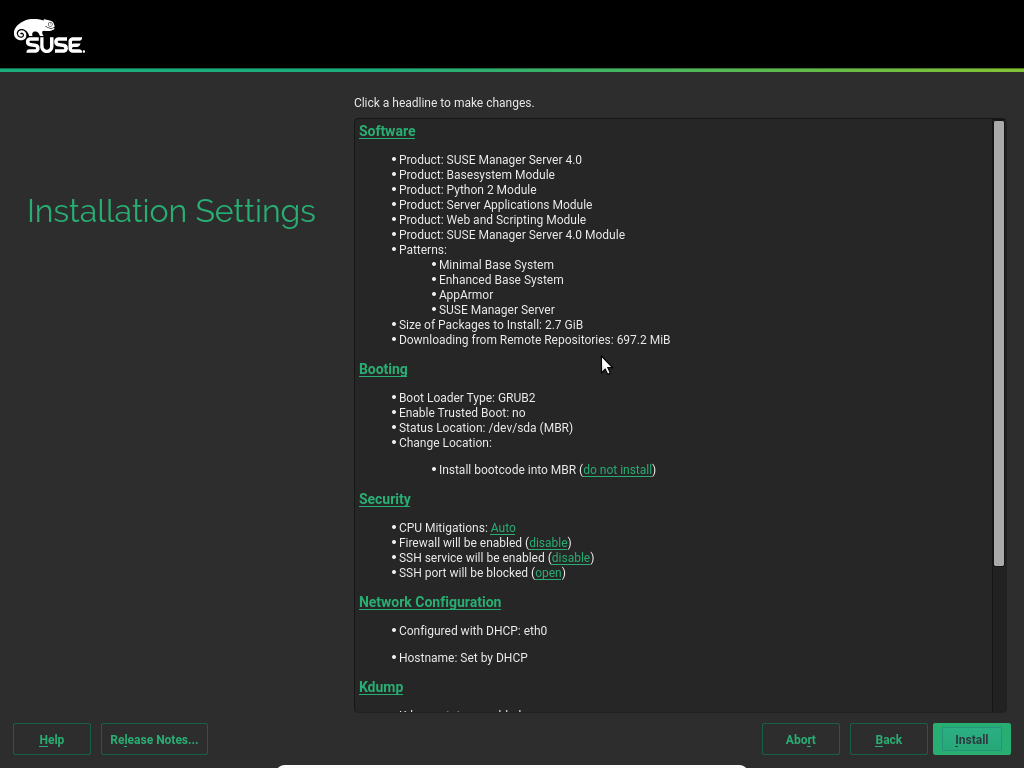The width and height of the screenshot is (1024, 768).
Task: Click 'Downloading from Remote Repositories: 697.2 MiB'
Action: (534, 340)
